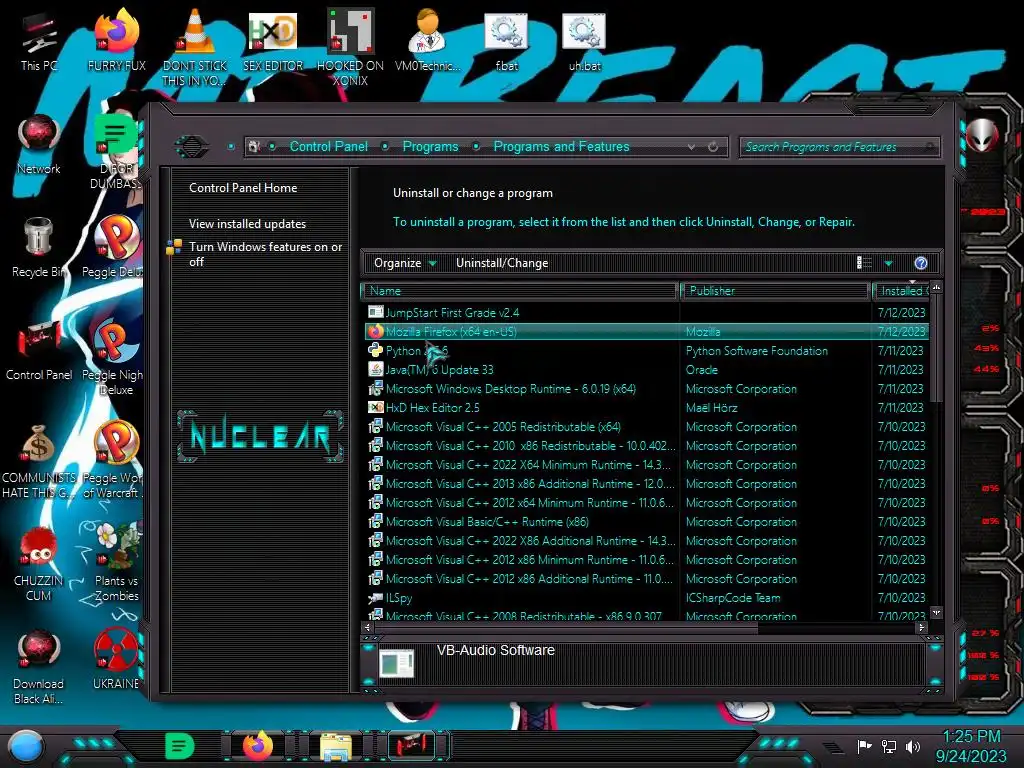This screenshot has height=768, width=1024.
Task: Select Microsoft Visual Basic/C++ Runtime (x86)
Action: point(647,521)
